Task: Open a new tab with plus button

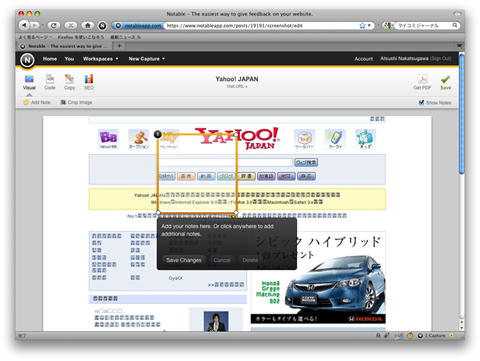Action: 119,46
